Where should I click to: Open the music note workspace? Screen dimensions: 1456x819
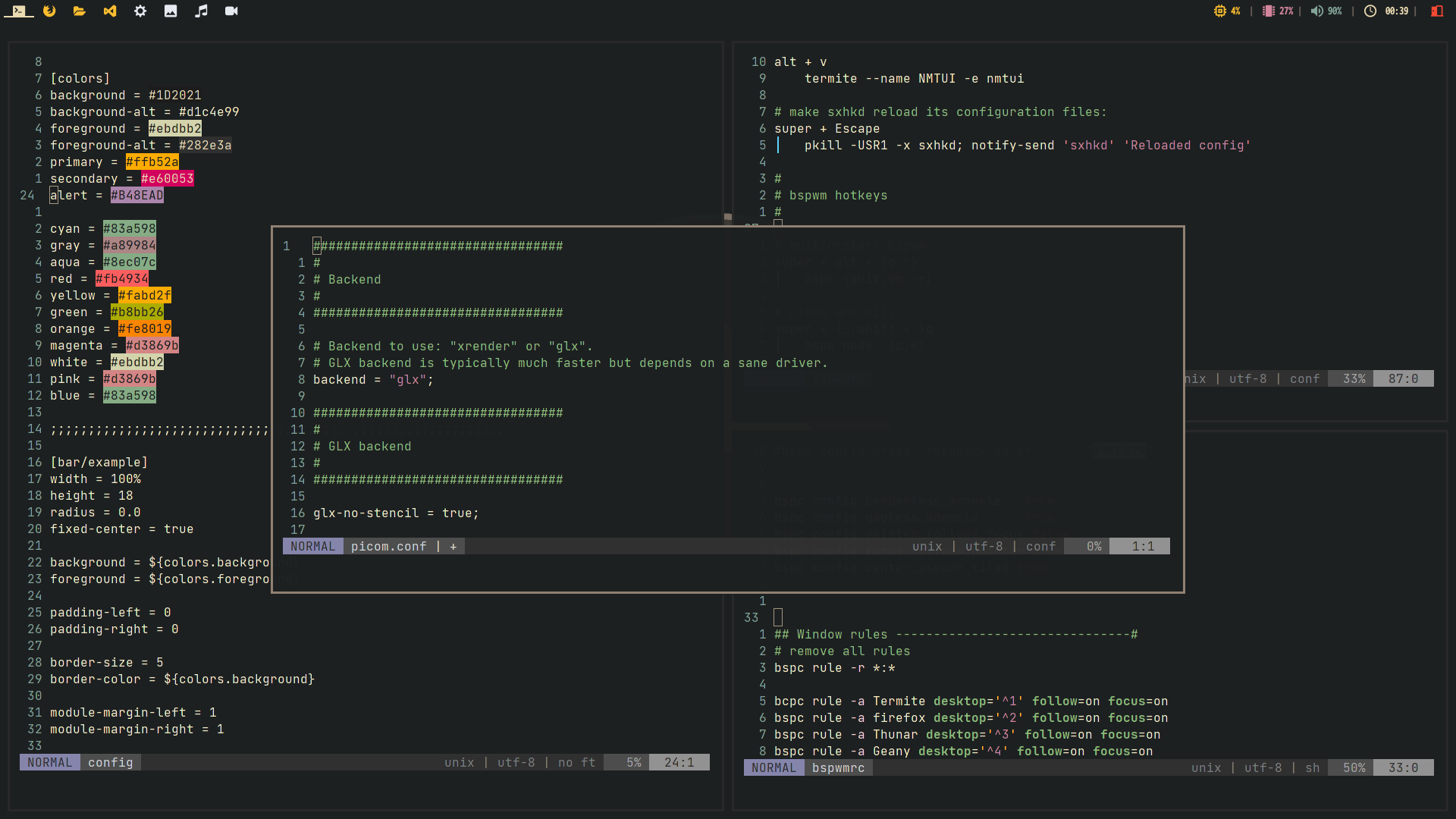pos(201,11)
